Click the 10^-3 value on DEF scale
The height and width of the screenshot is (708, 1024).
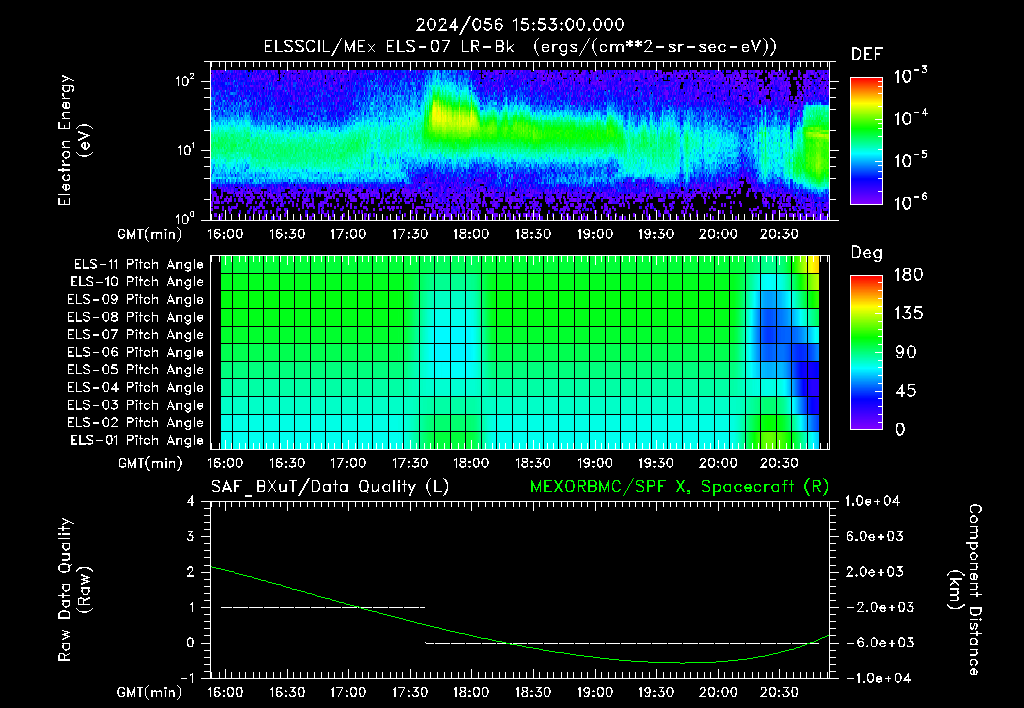click(911, 76)
